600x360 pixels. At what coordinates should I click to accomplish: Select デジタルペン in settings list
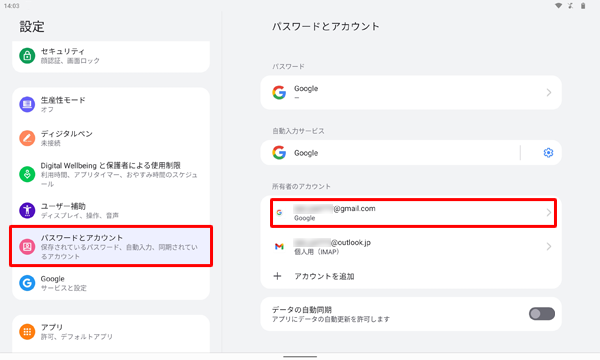tap(111, 138)
